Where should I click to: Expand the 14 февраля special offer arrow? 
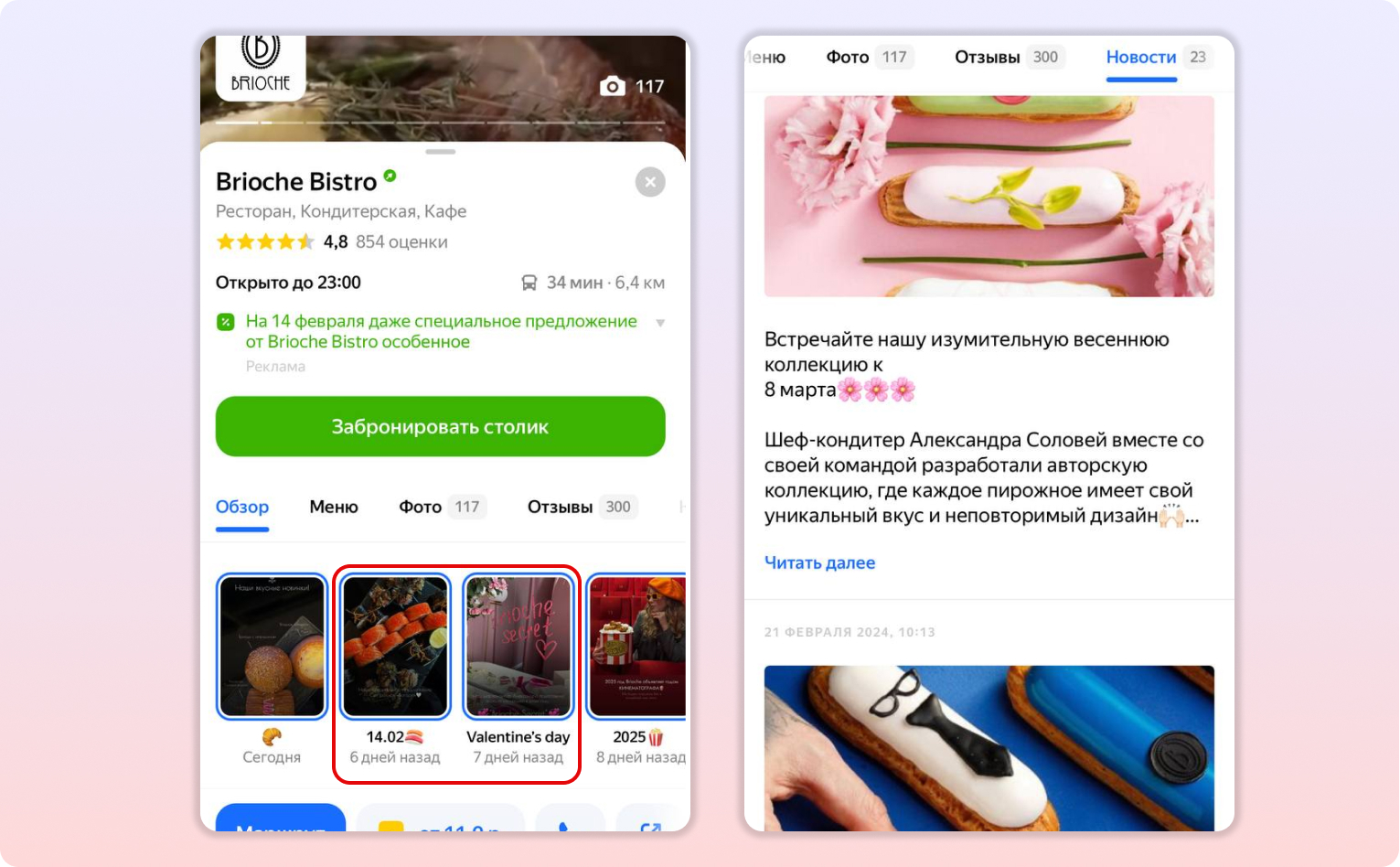660,323
